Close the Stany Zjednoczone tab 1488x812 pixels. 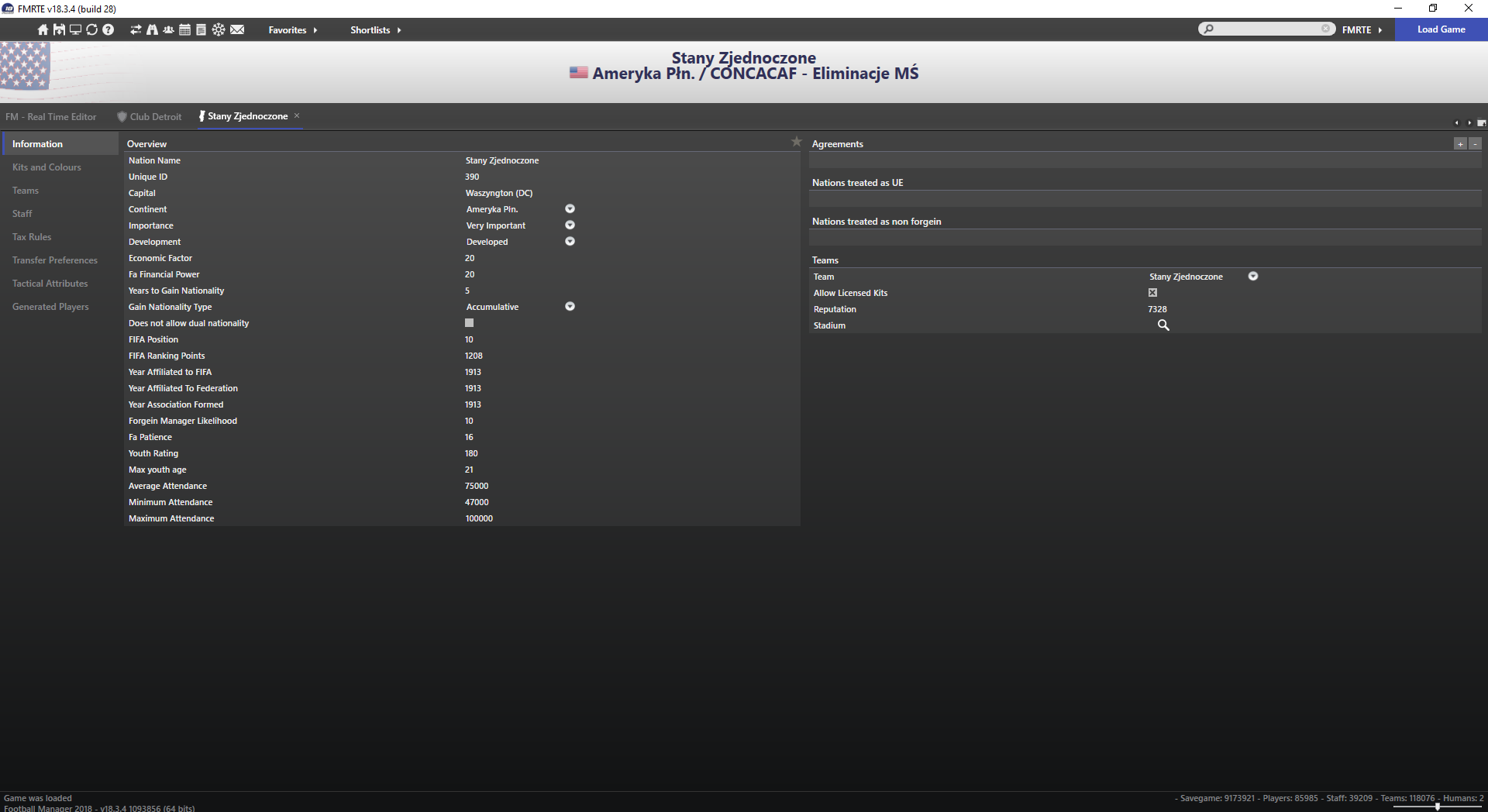(297, 115)
